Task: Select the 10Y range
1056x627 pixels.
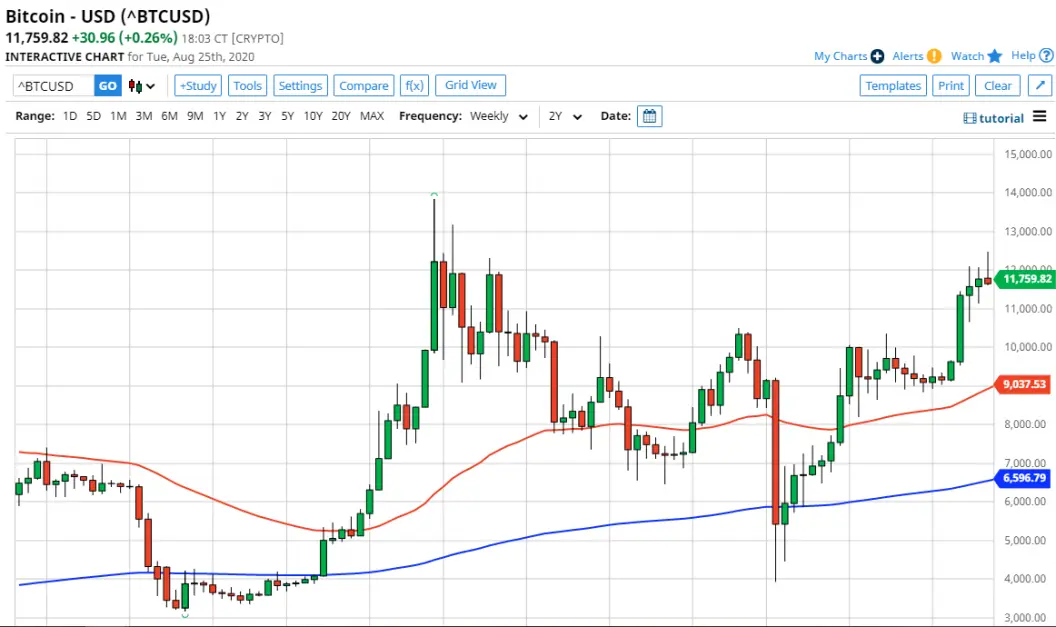Action: point(313,116)
